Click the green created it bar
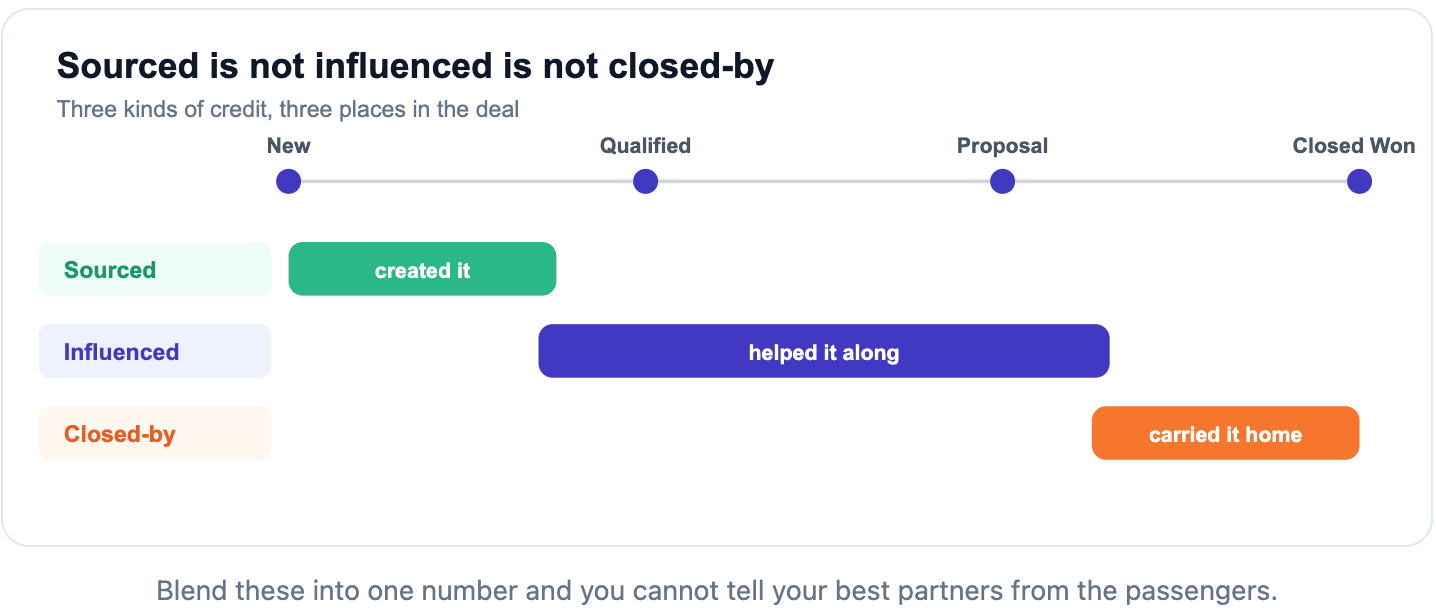Viewport: 1436px width, 616px height. [x=422, y=269]
